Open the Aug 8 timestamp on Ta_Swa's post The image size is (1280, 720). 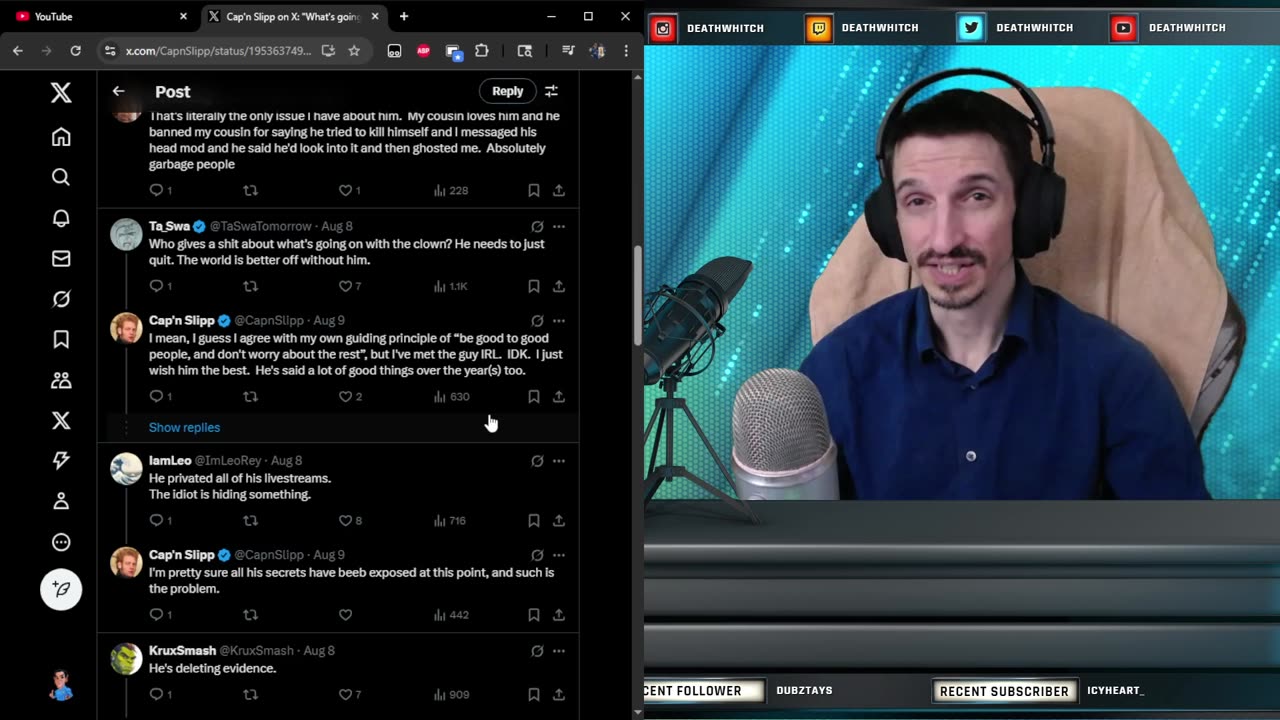pyautogui.click(x=337, y=226)
